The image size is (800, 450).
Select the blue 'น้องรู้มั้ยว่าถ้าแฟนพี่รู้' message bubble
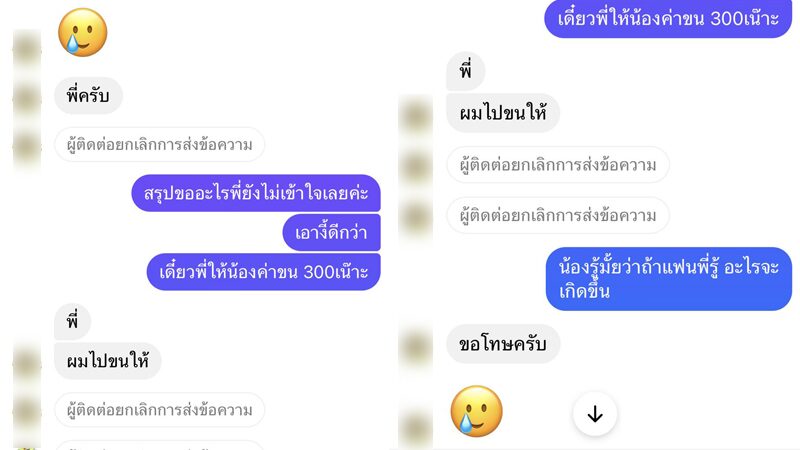coord(669,279)
